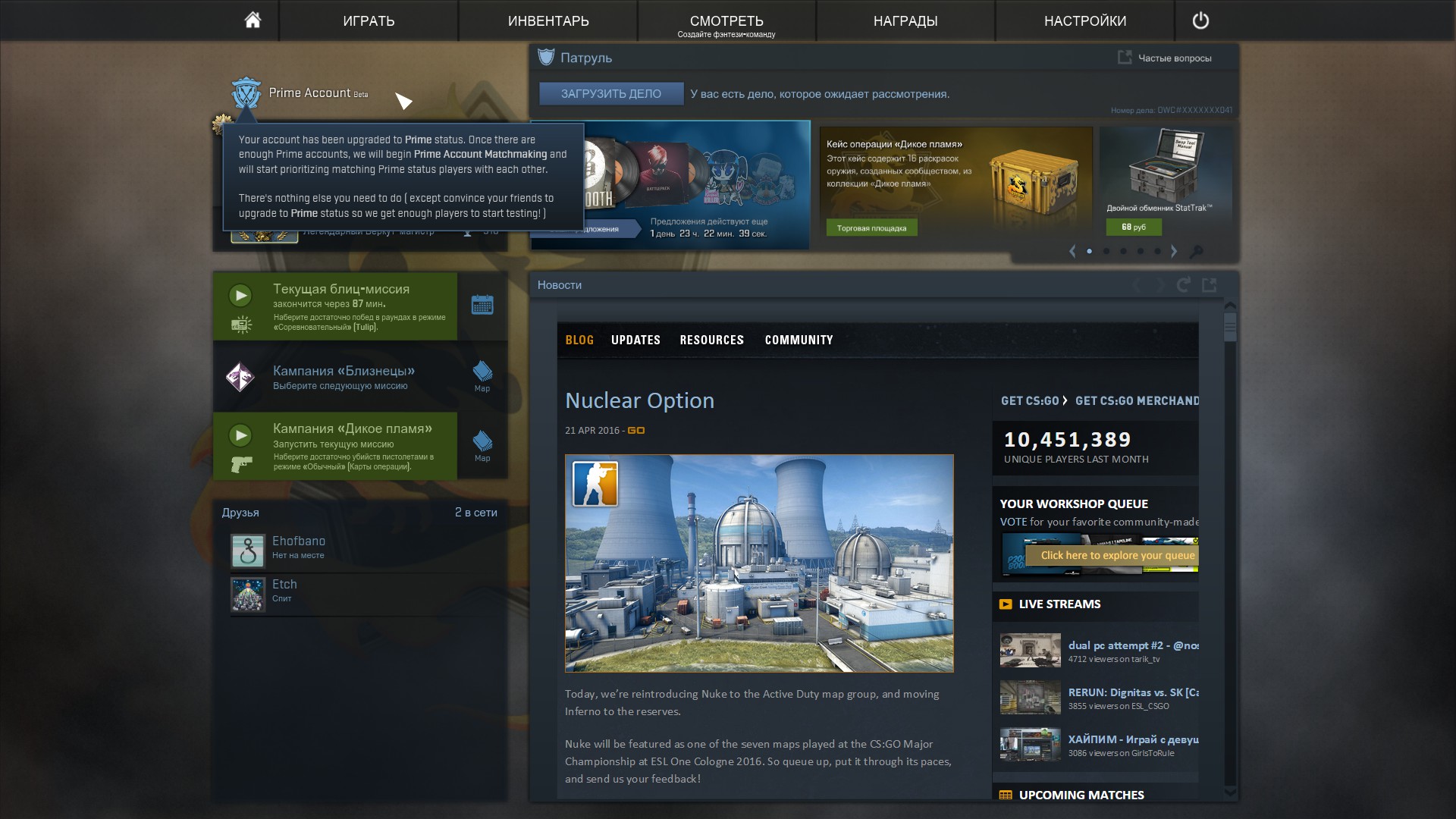This screenshot has width=1456, height=819.
Task: Switch to the BLOG tab
Action: 579,340
